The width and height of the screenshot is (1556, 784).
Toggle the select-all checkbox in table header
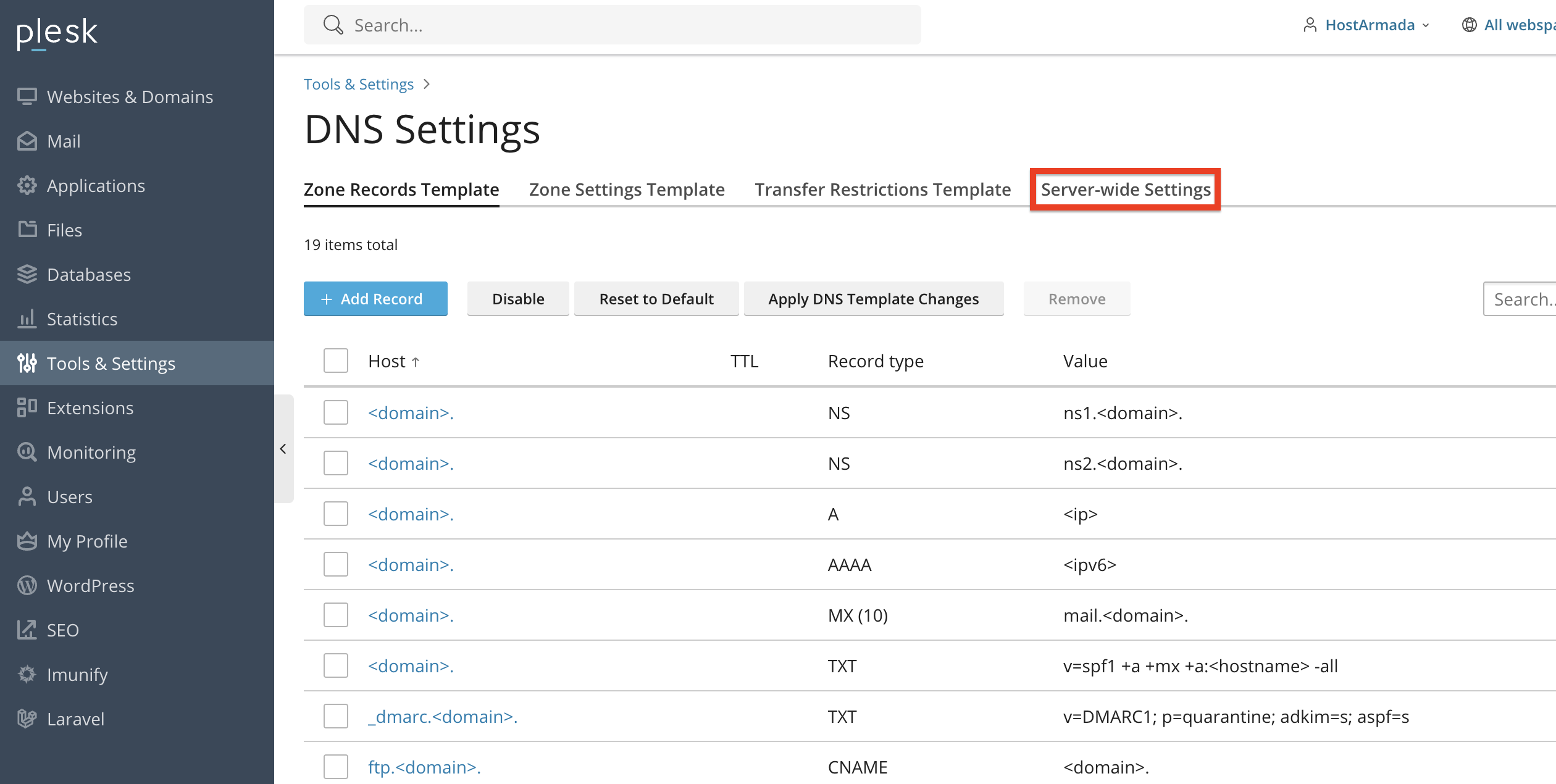[336, 361]
